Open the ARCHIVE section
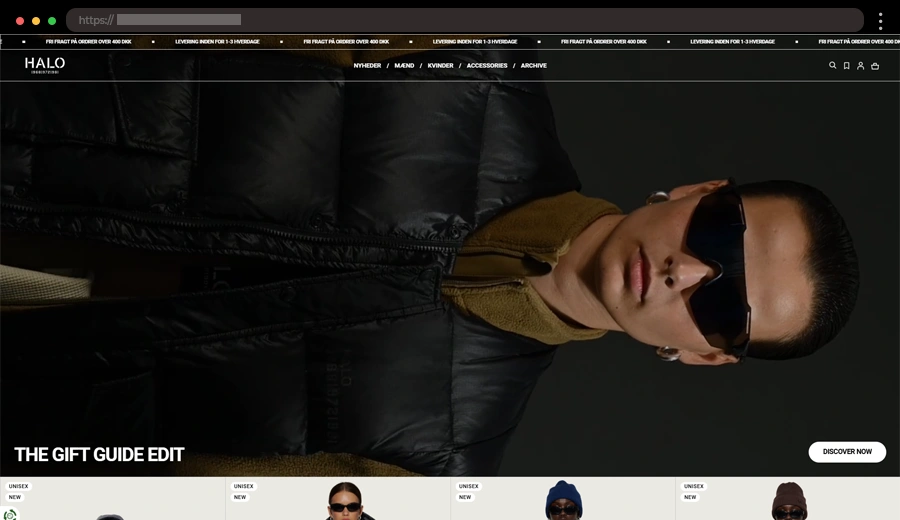 (x=534, y=66)
